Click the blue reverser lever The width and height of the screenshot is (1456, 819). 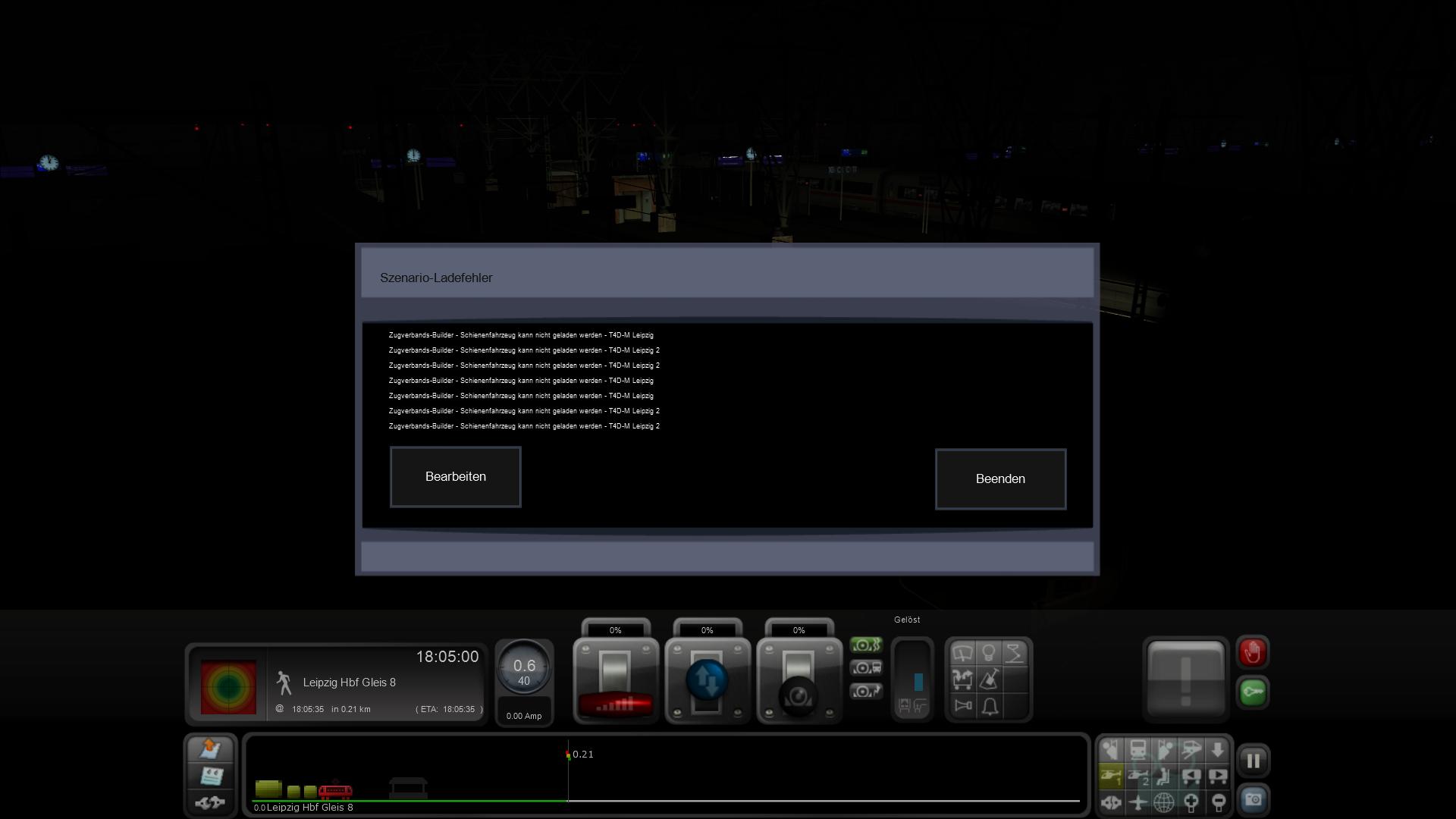(707, 680)
